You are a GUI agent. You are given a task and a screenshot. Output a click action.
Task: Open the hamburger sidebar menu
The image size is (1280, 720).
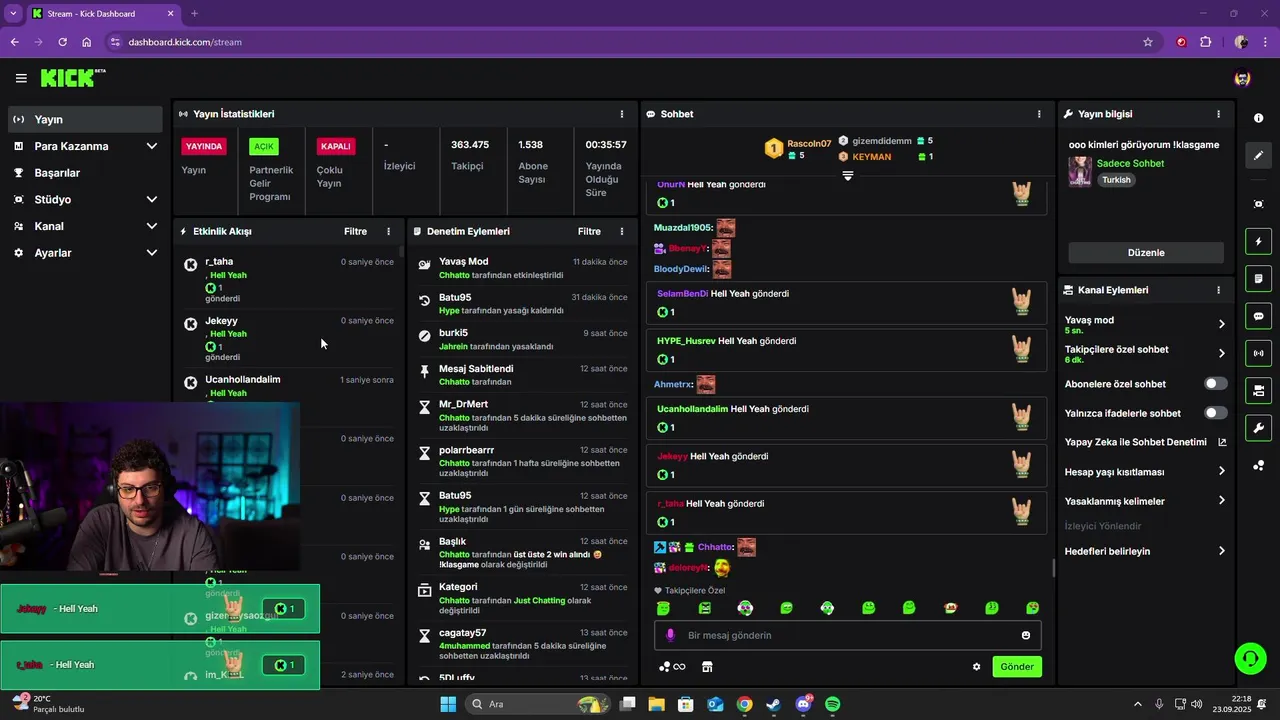click(x=21, y=78)
